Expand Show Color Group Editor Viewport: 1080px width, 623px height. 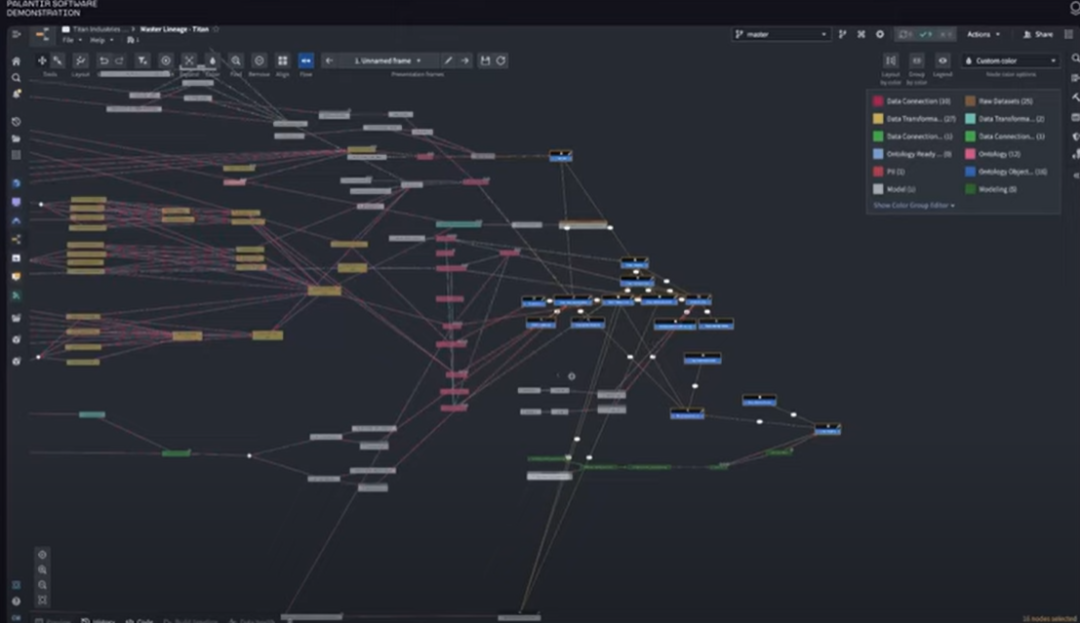(914, 205)
